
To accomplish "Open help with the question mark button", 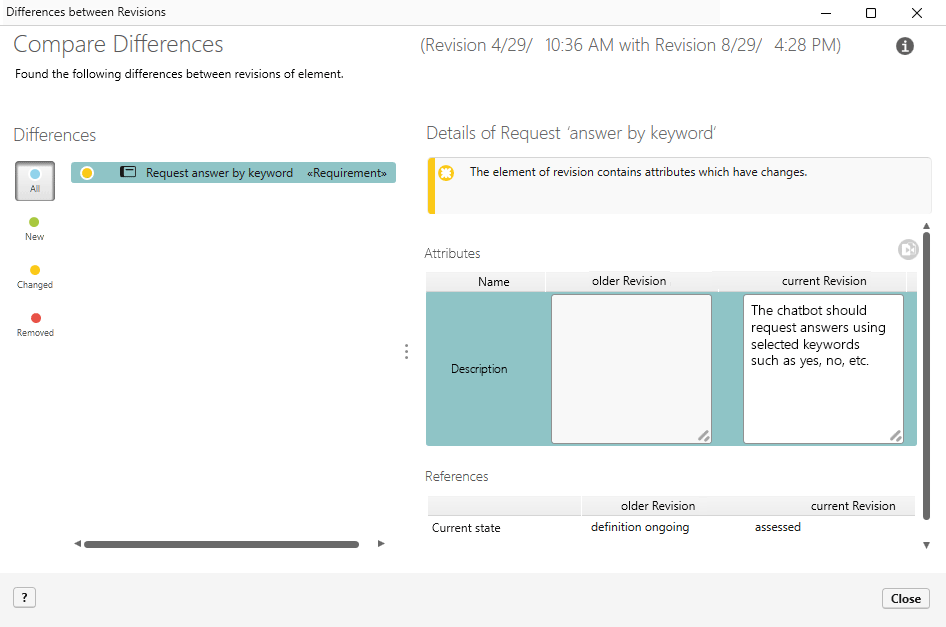I will [x=25, y=598].
